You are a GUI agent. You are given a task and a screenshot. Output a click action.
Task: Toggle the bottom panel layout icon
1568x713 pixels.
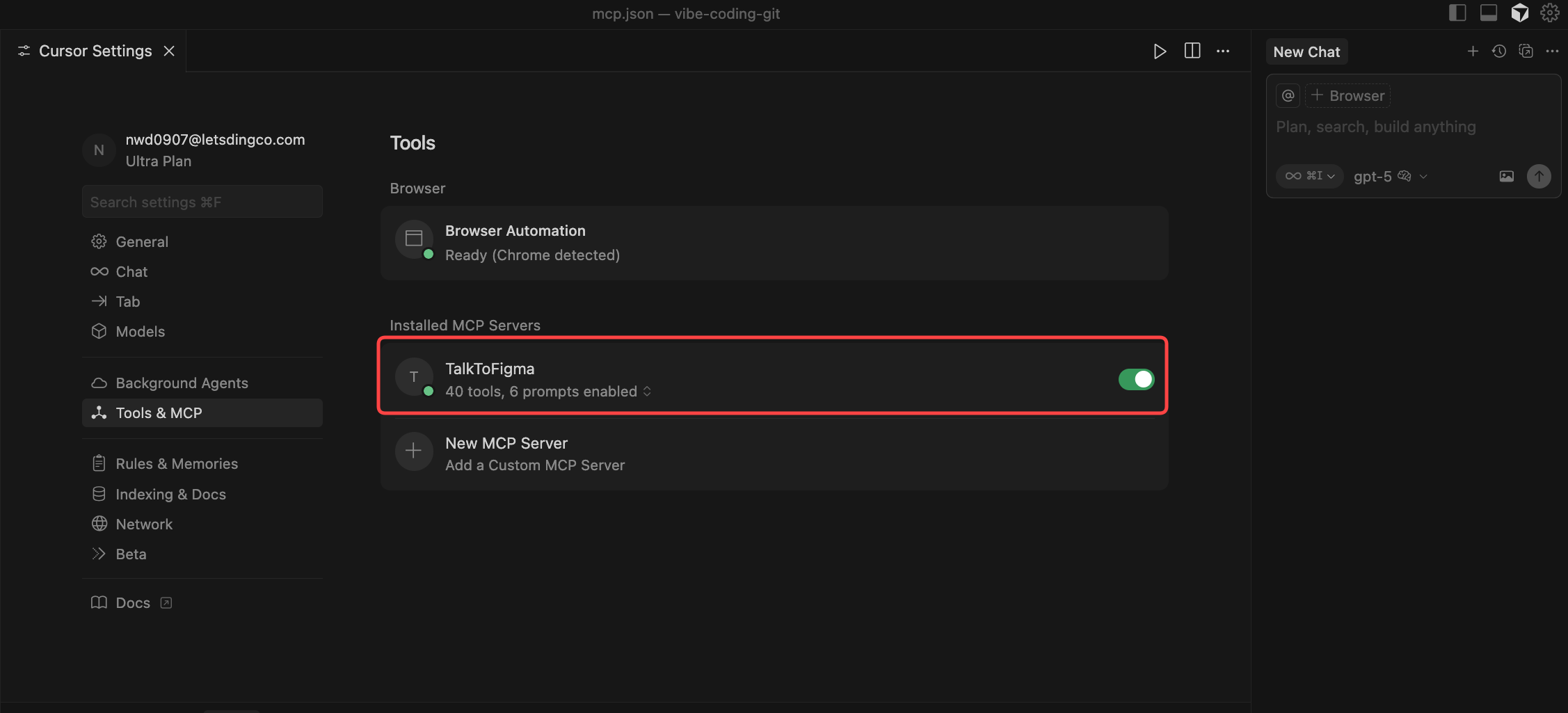(x=1489, y=13)
